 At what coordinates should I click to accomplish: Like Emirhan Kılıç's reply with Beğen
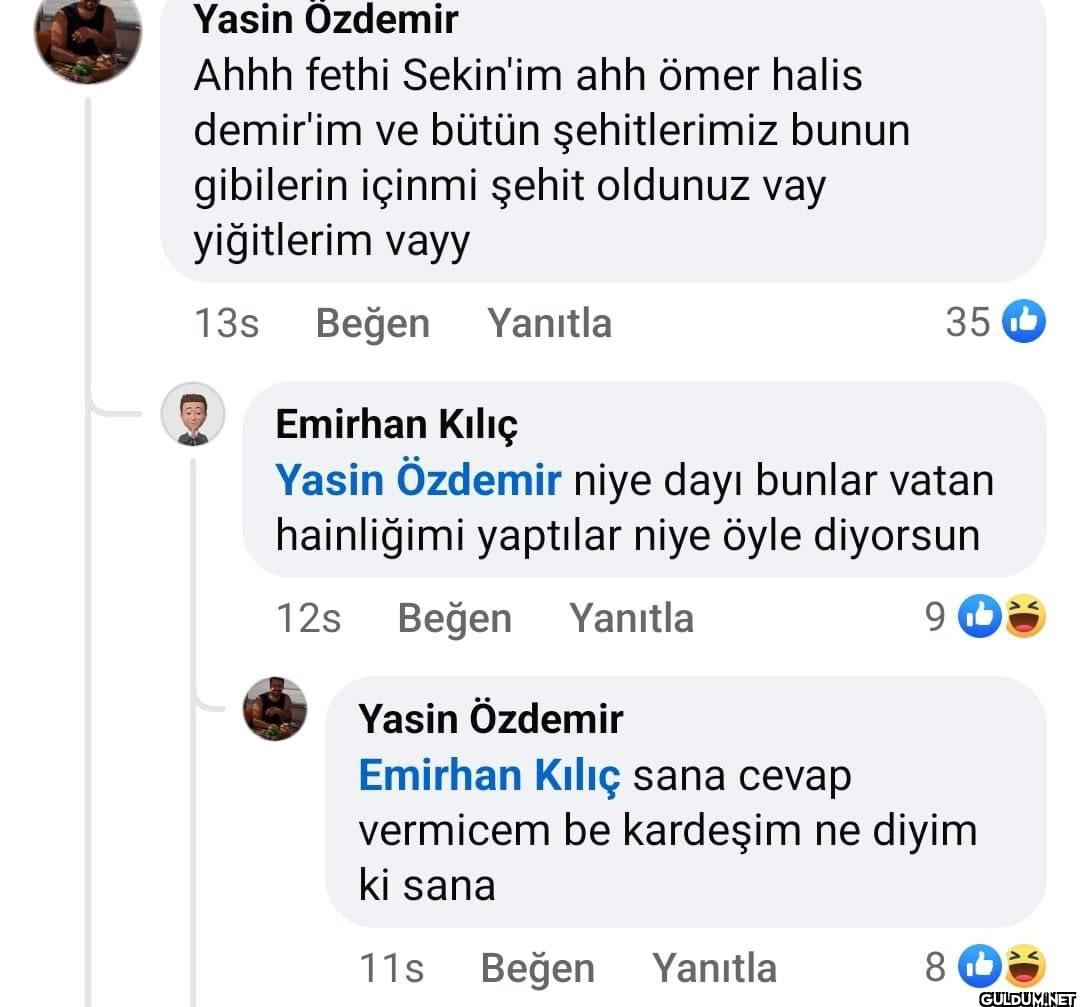pos(454,618)
